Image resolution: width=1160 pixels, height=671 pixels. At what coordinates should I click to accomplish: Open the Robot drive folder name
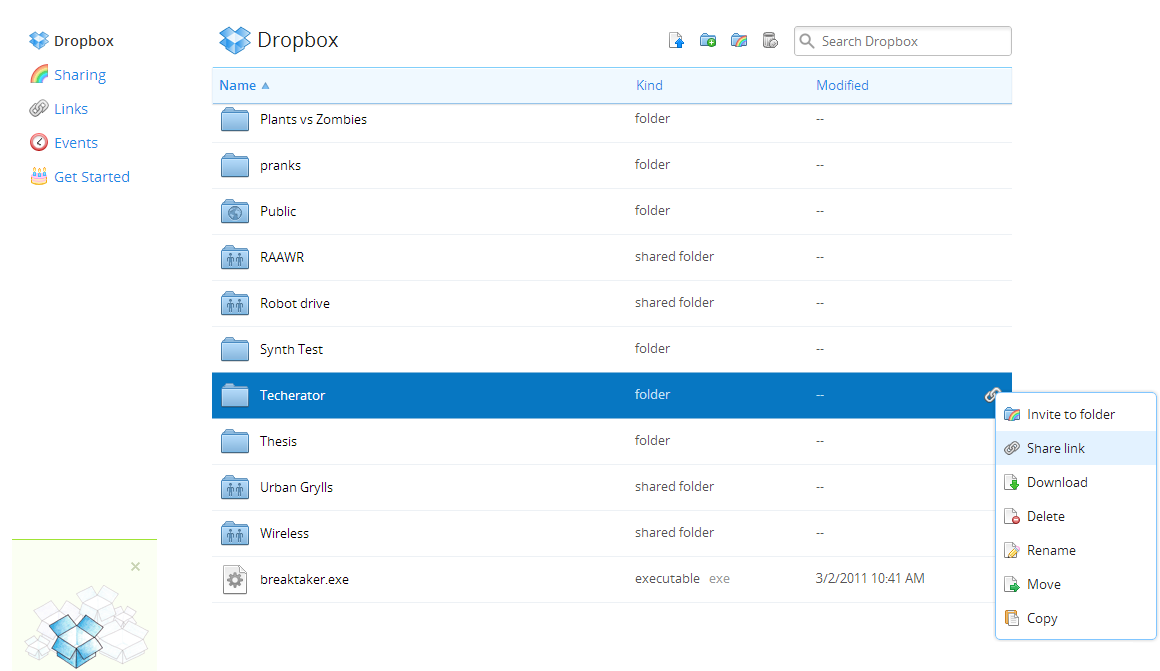pyautogui.click(x=295, y=303)
